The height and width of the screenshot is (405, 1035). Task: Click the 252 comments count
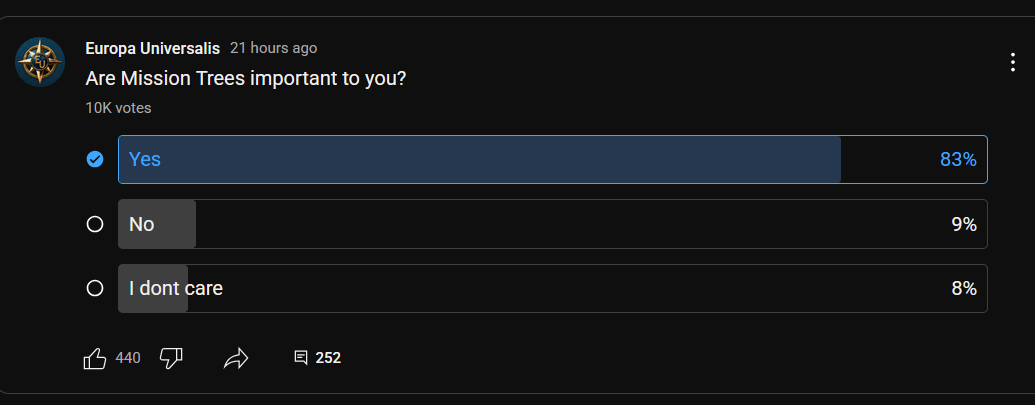coord(328,358)
